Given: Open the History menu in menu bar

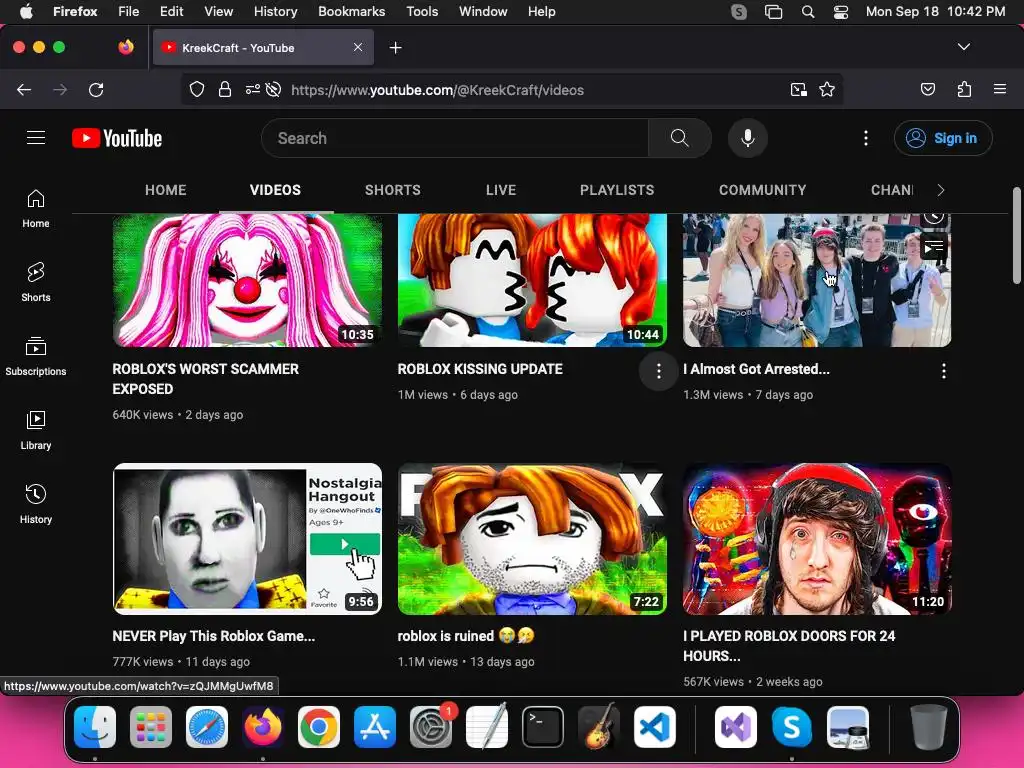Looking at the screenshot, I should point(275,12).
